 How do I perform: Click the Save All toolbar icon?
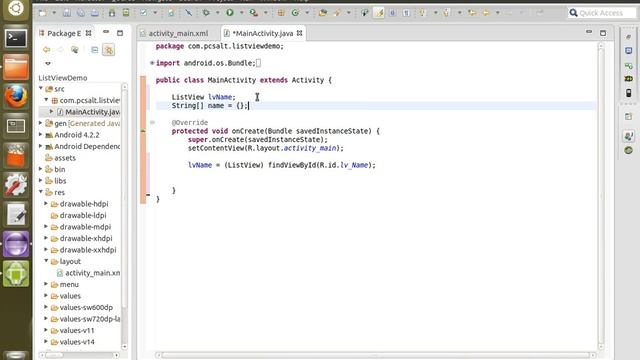[81, 13]
